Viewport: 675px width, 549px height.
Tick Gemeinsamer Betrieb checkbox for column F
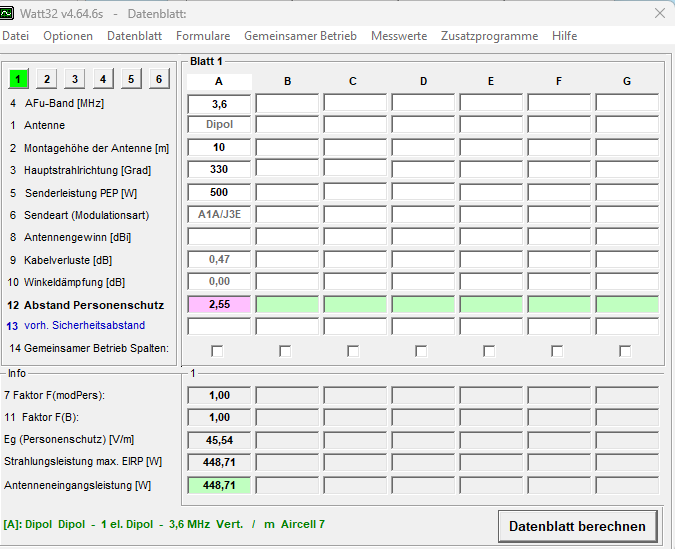557,351
